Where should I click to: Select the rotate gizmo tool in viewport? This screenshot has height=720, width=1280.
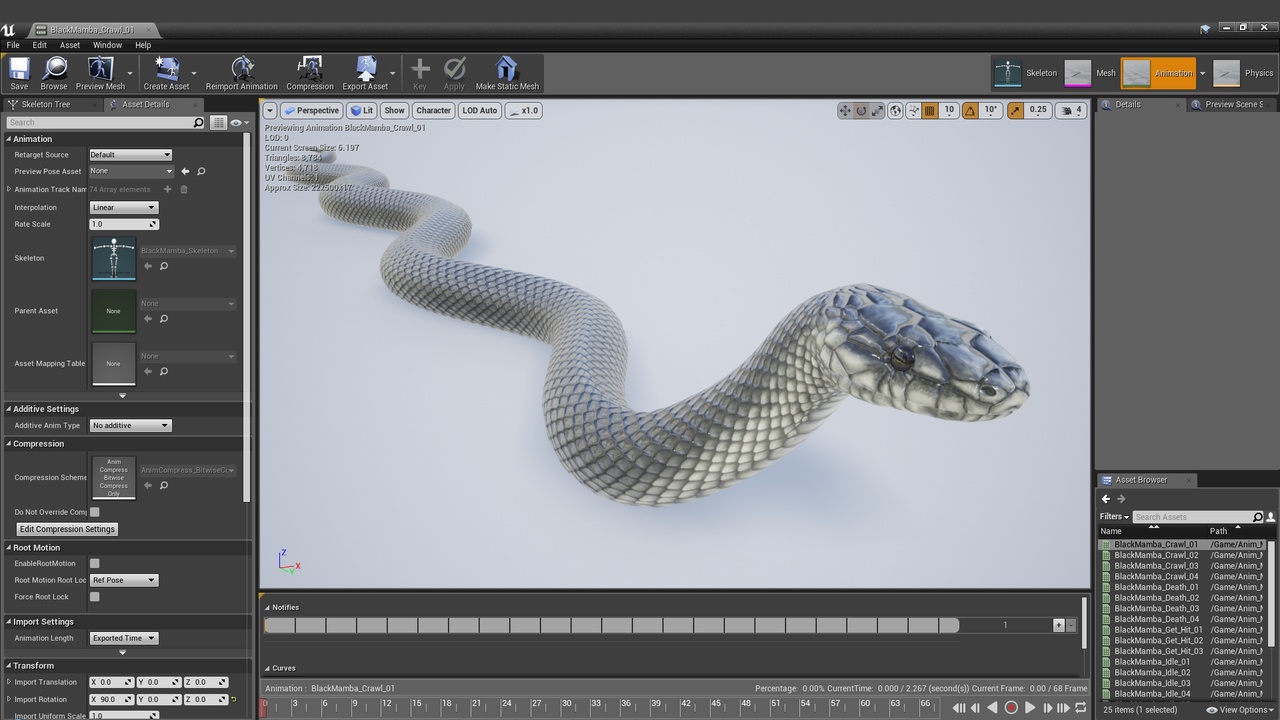[x=861, y=110]
